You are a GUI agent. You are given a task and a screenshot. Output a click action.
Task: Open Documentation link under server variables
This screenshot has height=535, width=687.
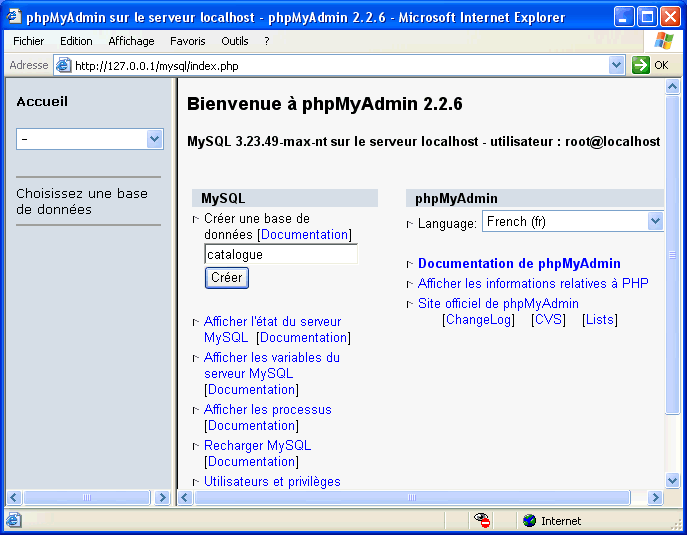pos(251,390)
